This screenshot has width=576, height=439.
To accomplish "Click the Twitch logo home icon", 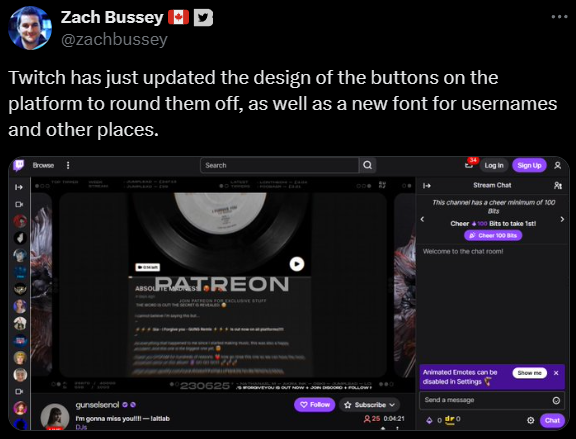I will (x=19, y=165).
